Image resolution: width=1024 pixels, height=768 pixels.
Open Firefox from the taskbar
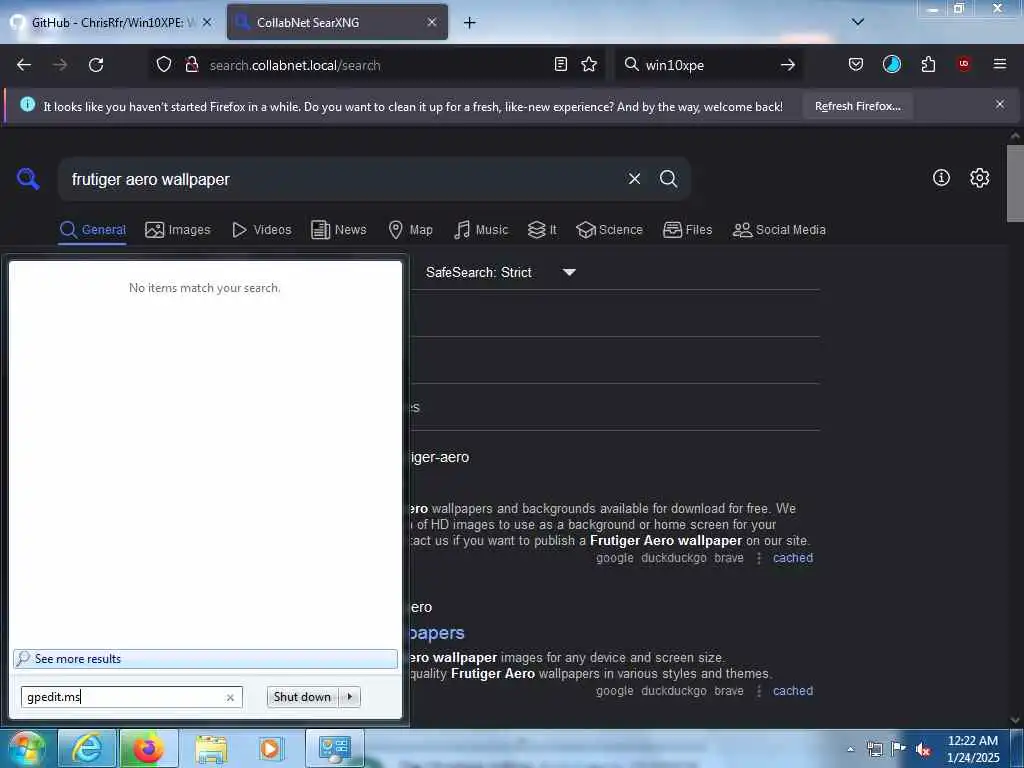[x=149, y=748]
